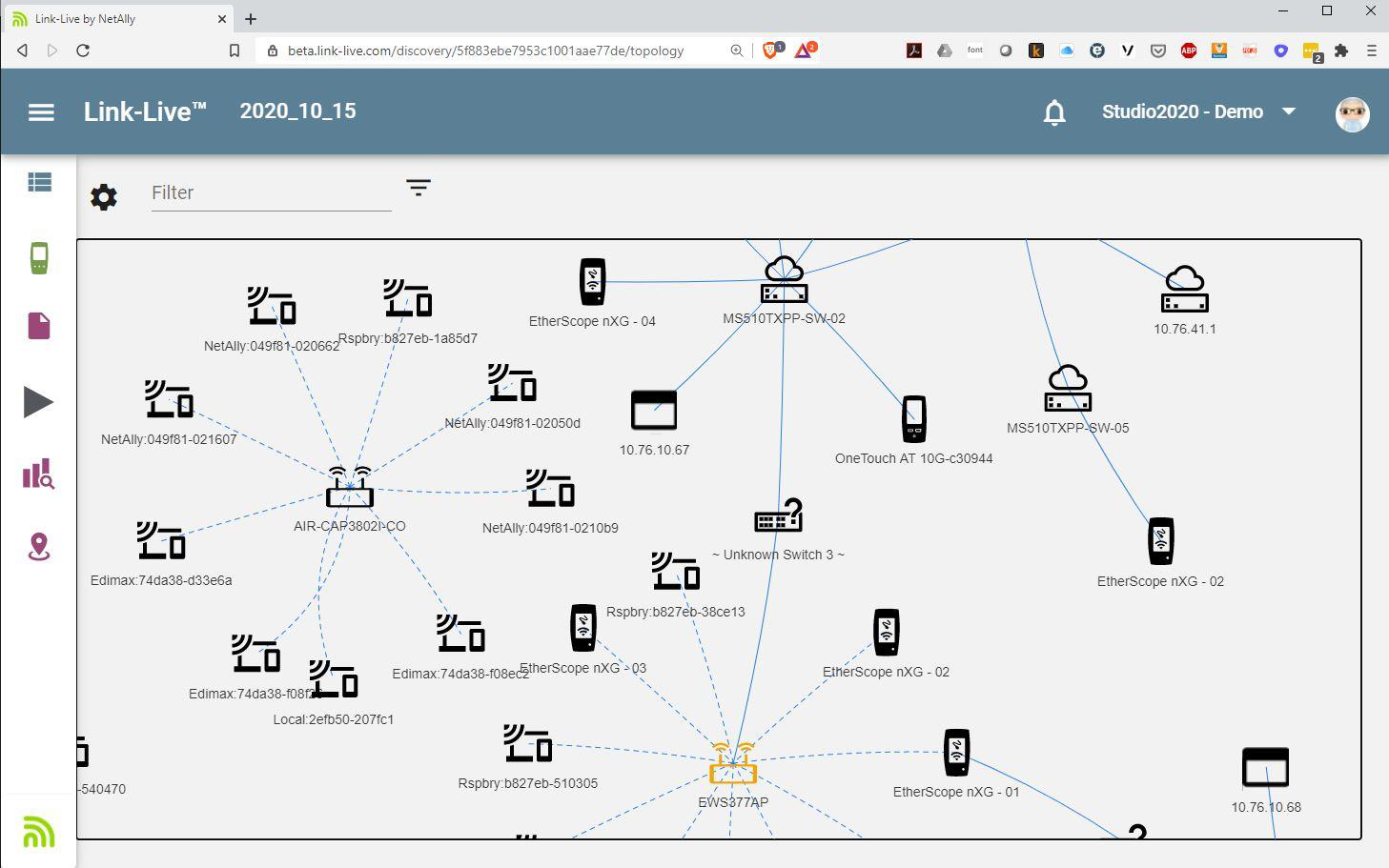Select the Edimax:74da38-d33e6a client node

point(161,540)
